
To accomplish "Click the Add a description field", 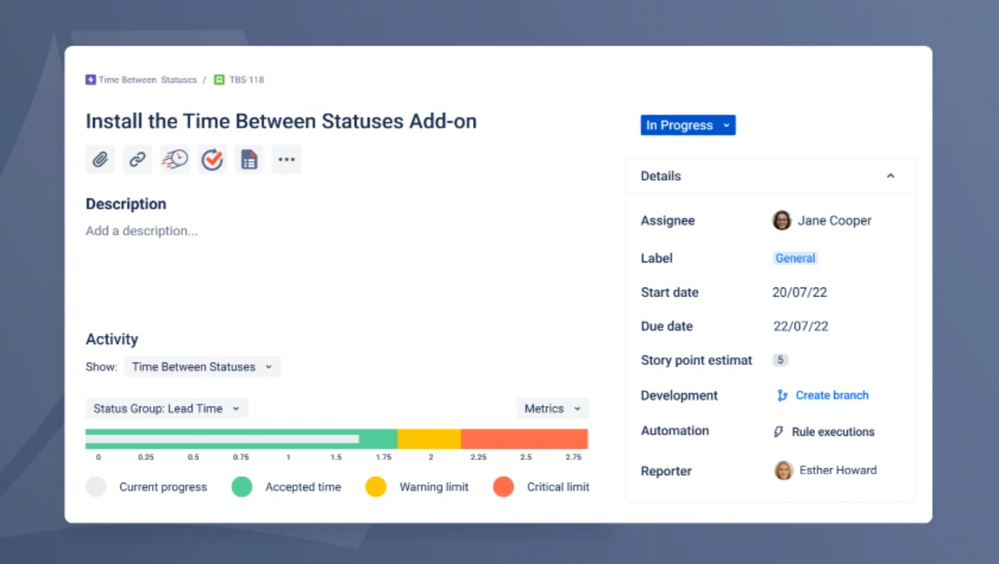I will point(141,231).
